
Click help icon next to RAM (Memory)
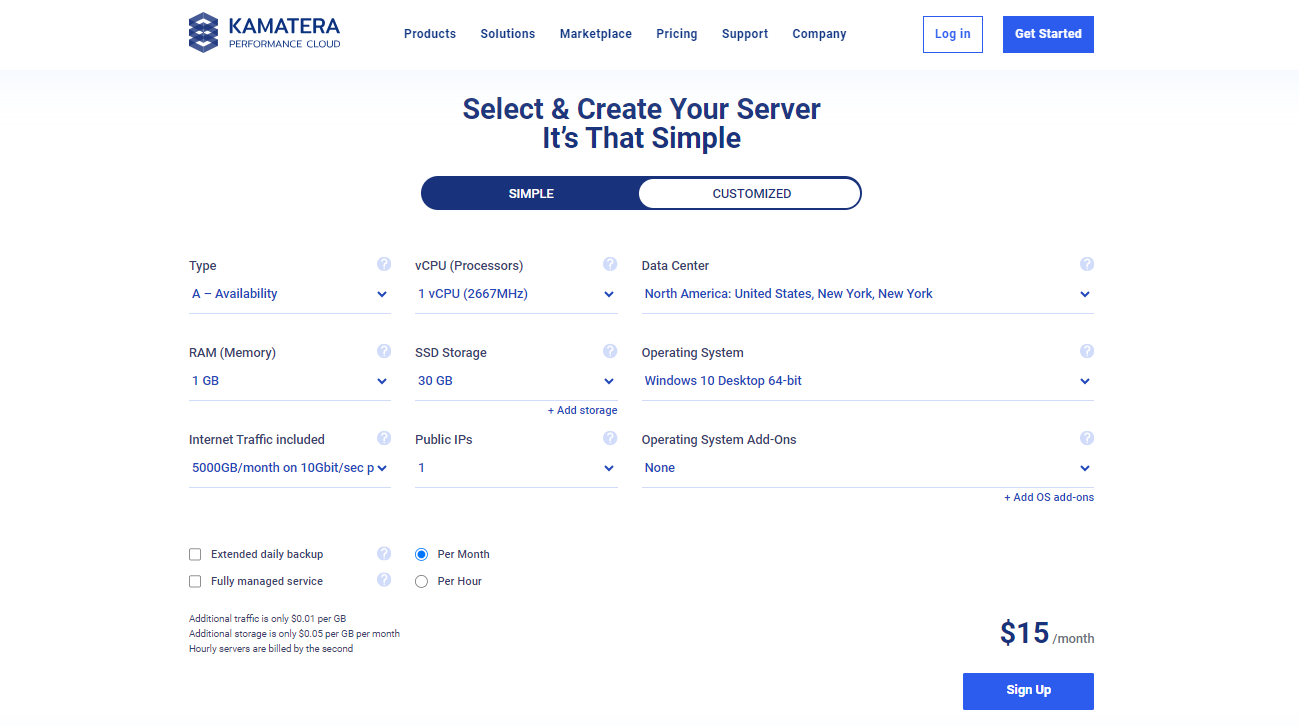click(384, 352)
